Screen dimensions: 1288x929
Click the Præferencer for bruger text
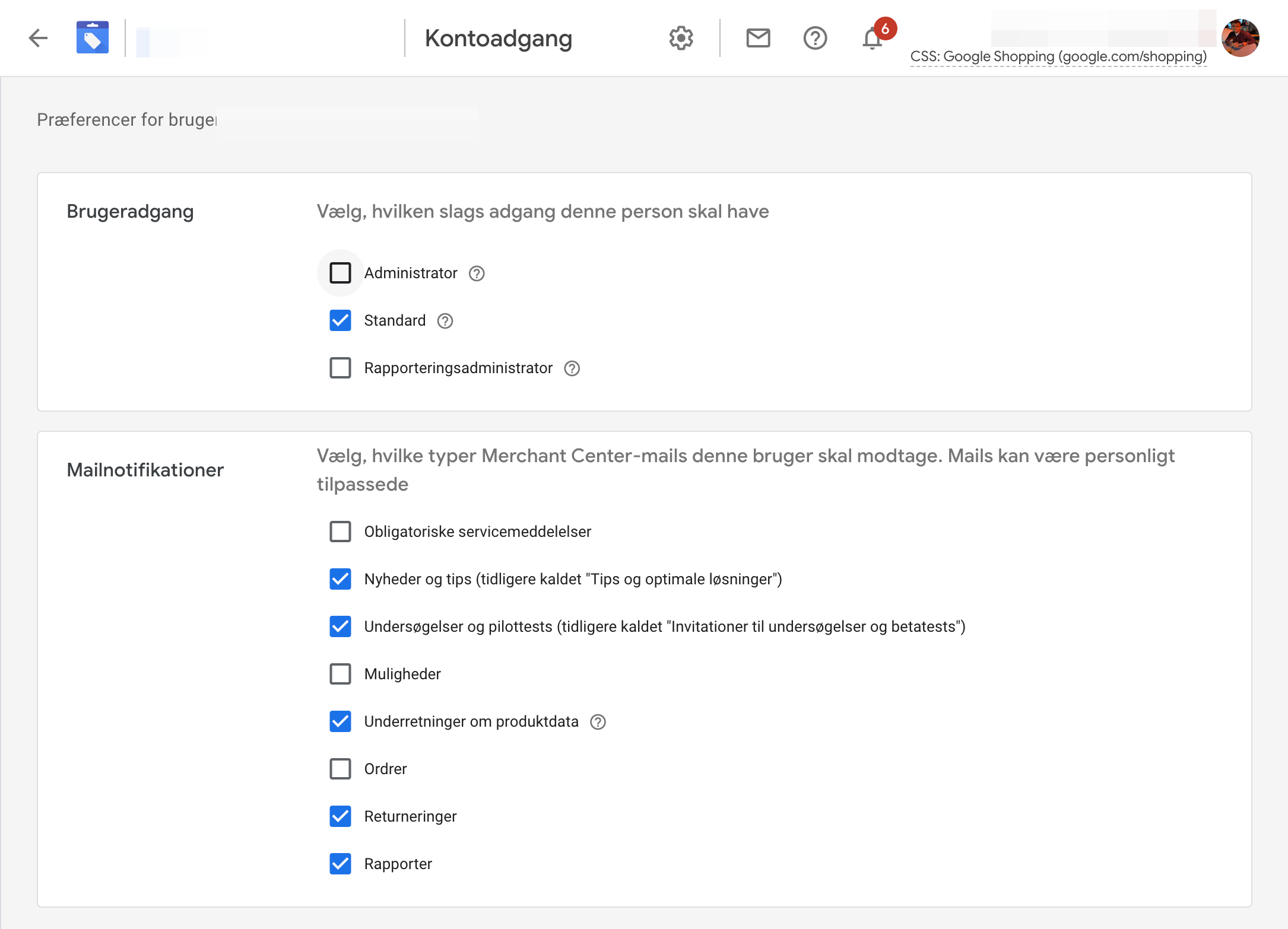click(x=127, y=120)
